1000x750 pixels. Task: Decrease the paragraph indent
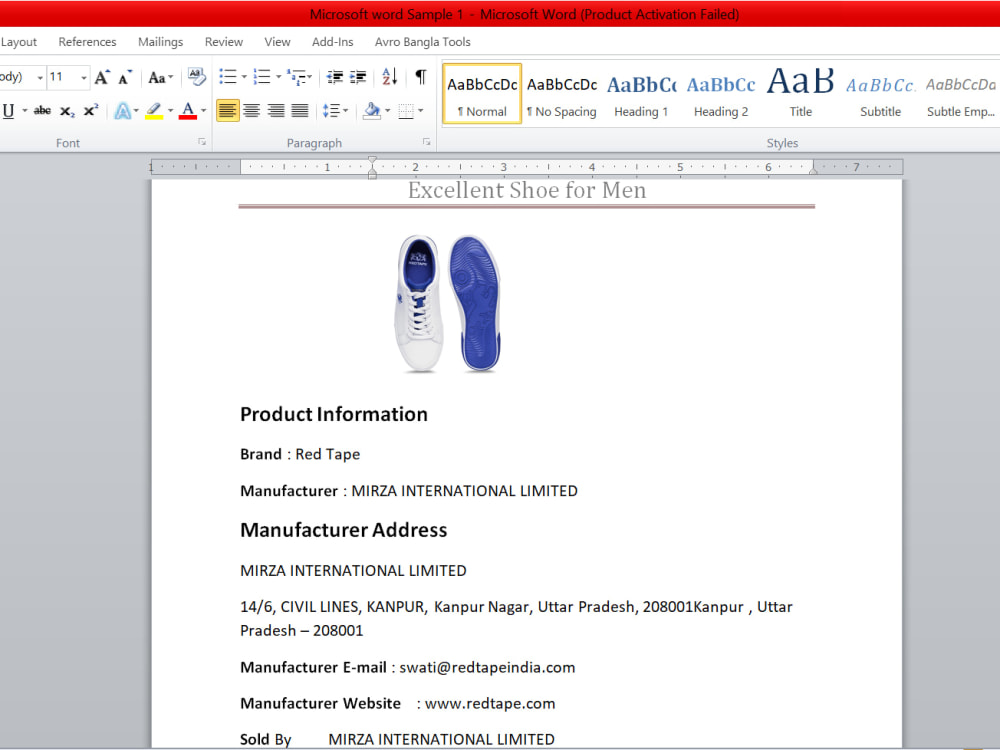point(335,77)
